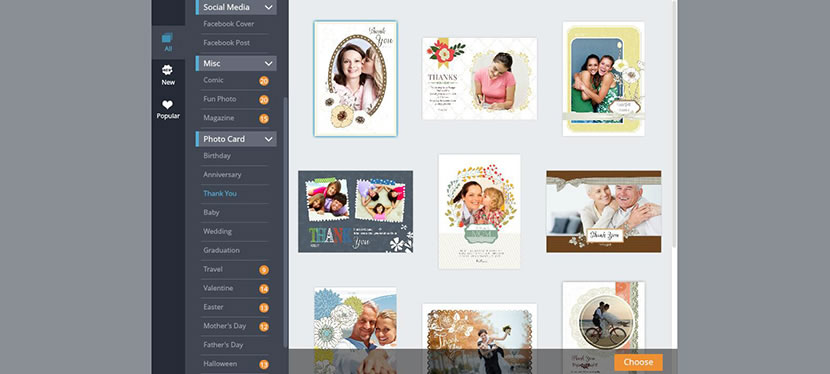Viewport: 830px width, 374px height.
Task: Open the Comic category
Action: (x=213, y=80)
